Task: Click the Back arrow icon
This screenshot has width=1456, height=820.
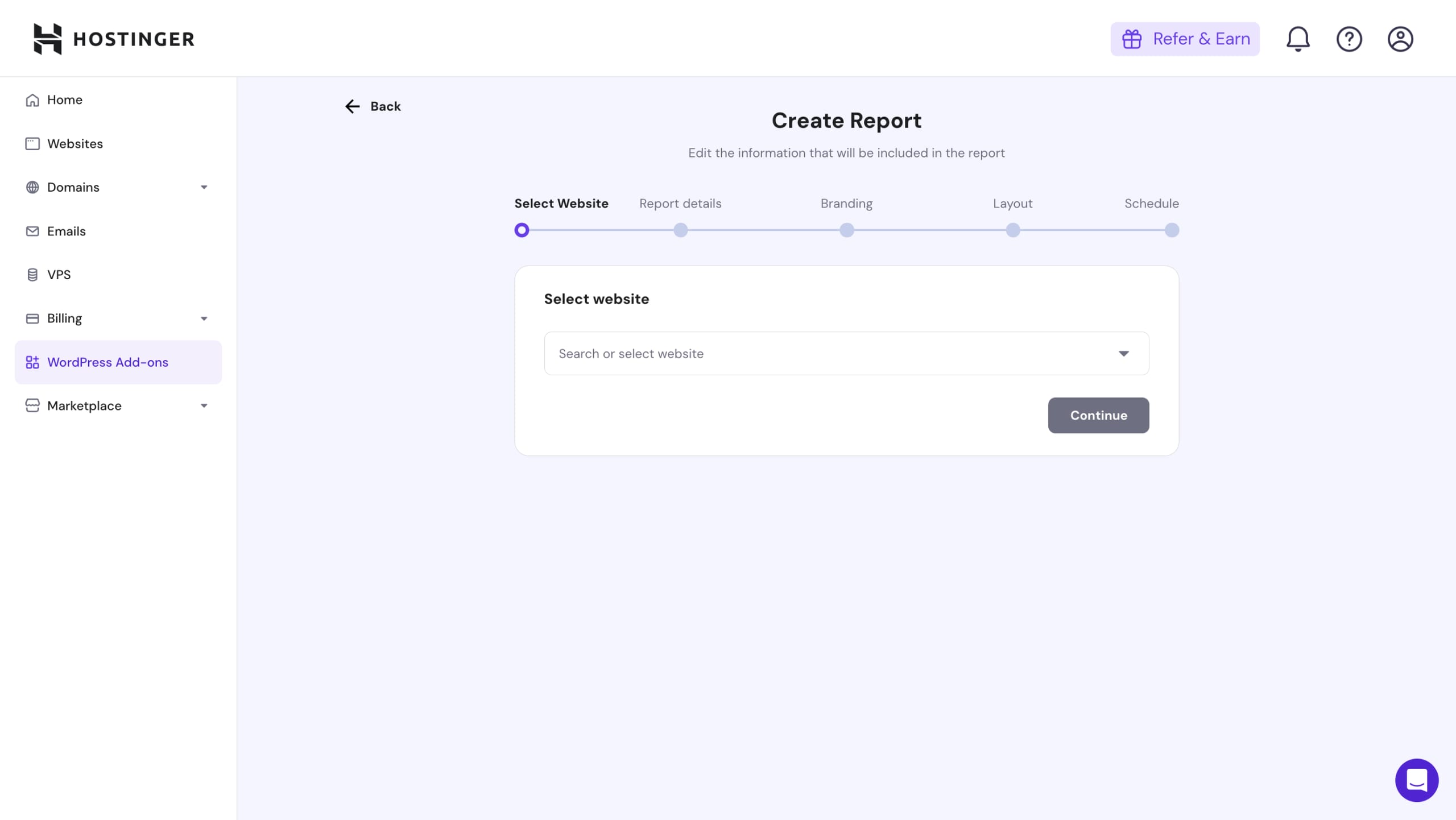Action: tap(353, 106)
